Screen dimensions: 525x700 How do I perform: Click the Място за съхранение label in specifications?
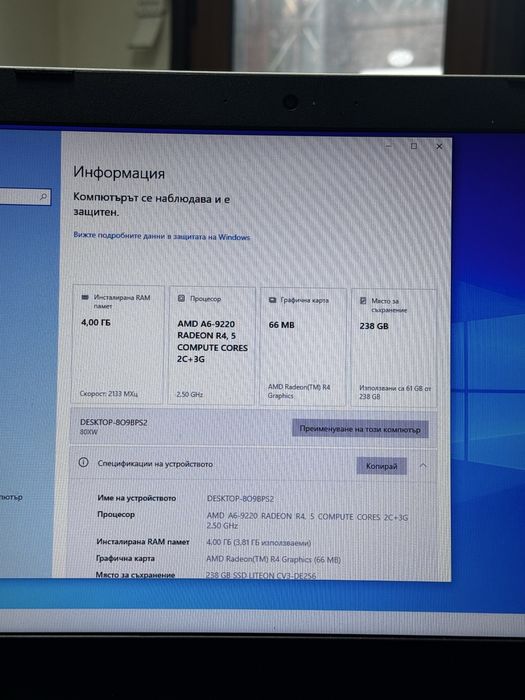pos(135,575)
